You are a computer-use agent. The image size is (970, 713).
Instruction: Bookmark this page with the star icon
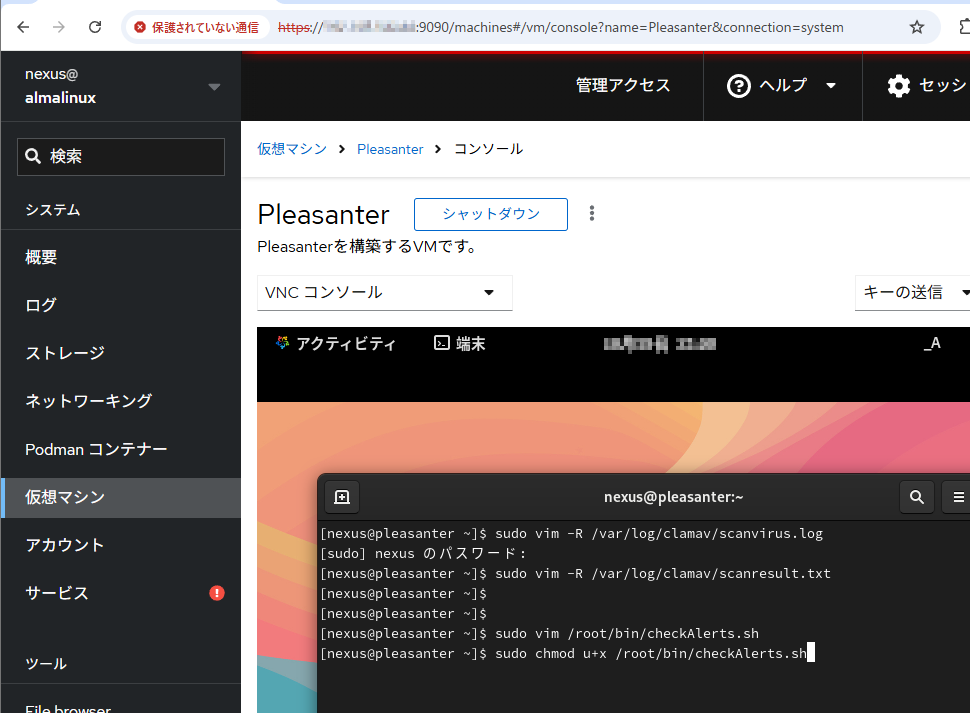916,27
